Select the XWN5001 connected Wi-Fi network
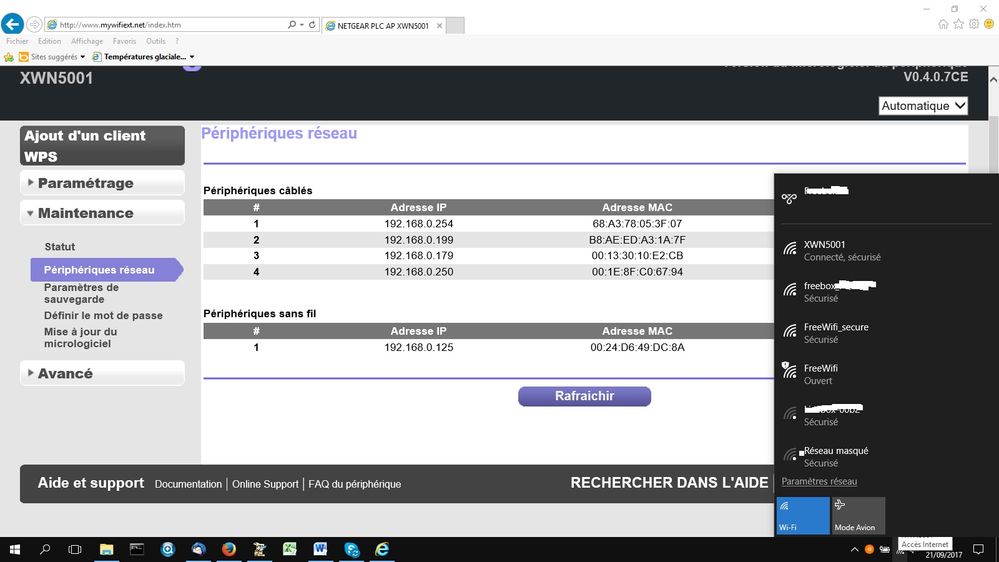999x562 pixels. (x=886, y=250)
